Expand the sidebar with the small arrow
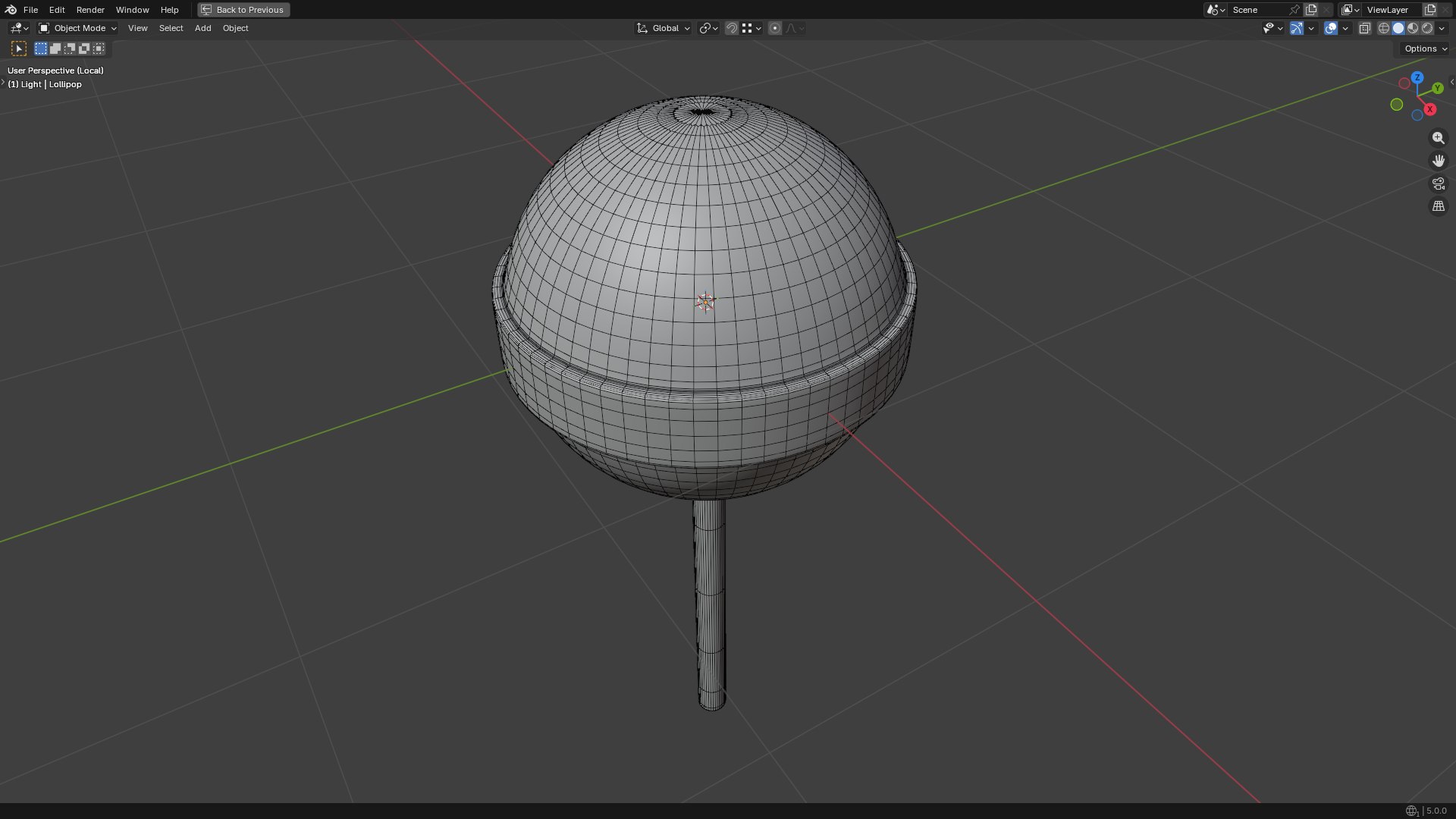1456x819 pixels. 1451,82
